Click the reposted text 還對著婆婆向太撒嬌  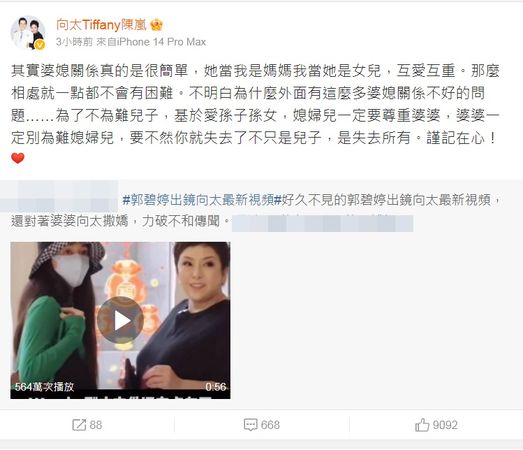(x=69, y=221)
